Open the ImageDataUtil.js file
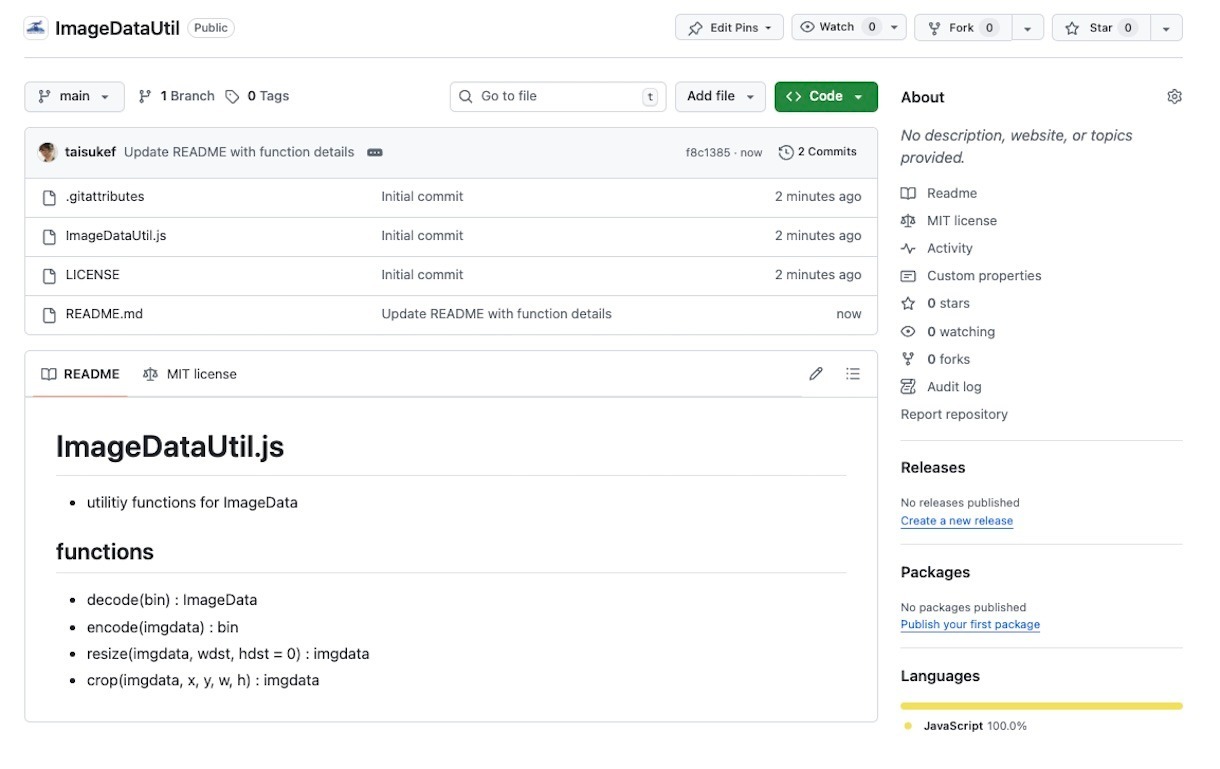Viewport: 1220px width, 769px height. (116, 236)
